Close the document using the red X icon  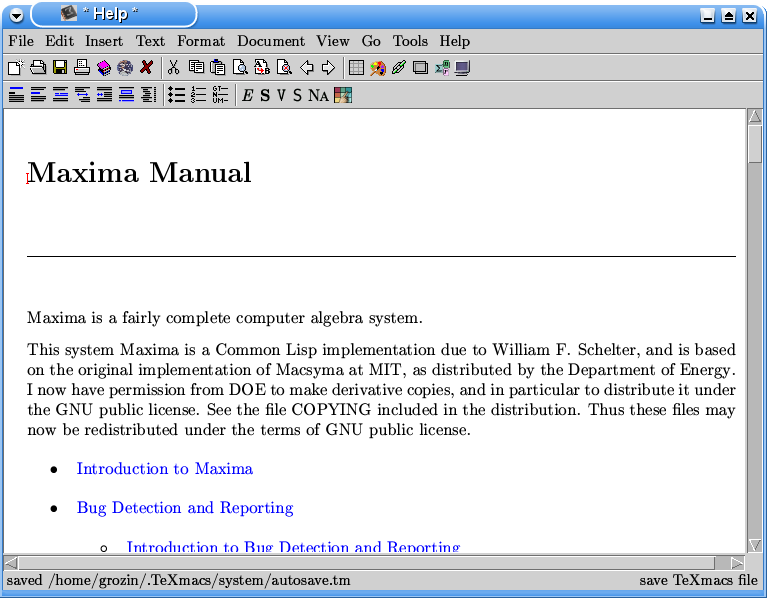[x=146, y=67]
